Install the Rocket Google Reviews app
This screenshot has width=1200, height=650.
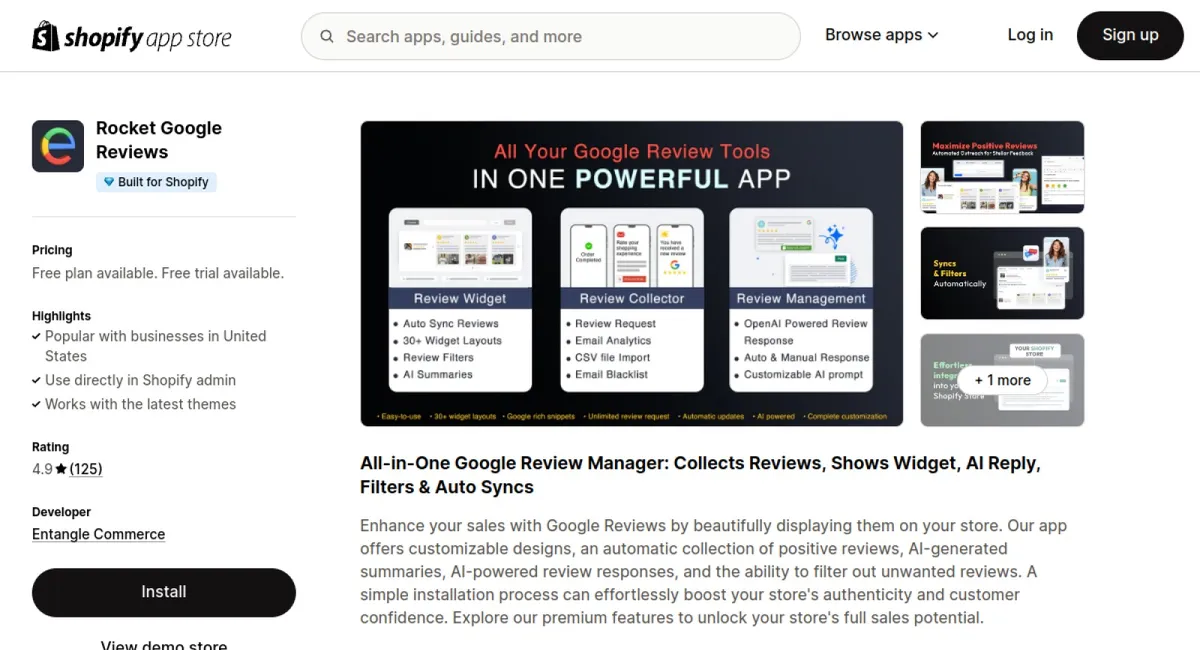tap(164, 592)
